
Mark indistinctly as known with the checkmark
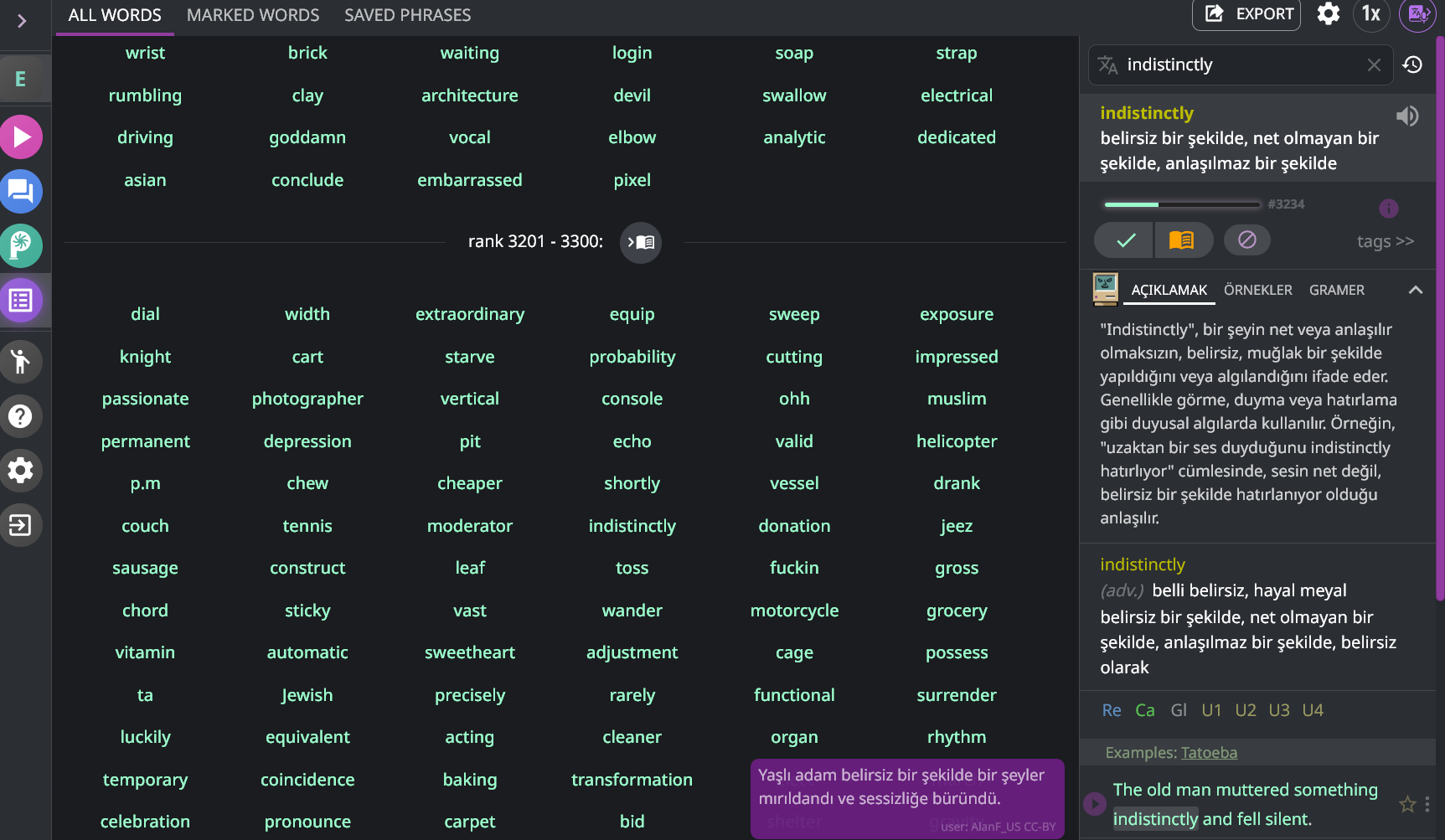[1124, 241]
